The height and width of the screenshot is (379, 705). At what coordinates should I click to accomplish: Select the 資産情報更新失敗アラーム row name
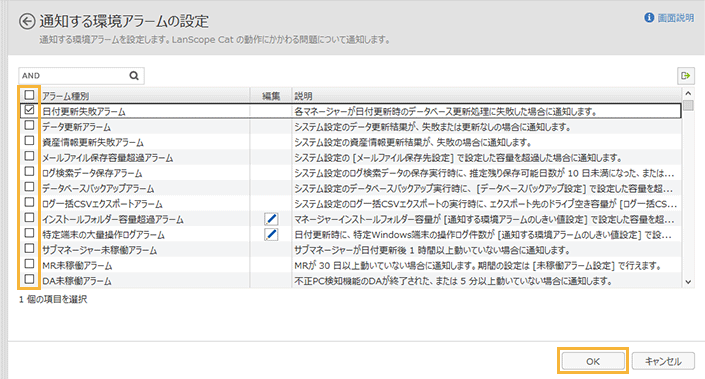[93, 143]
